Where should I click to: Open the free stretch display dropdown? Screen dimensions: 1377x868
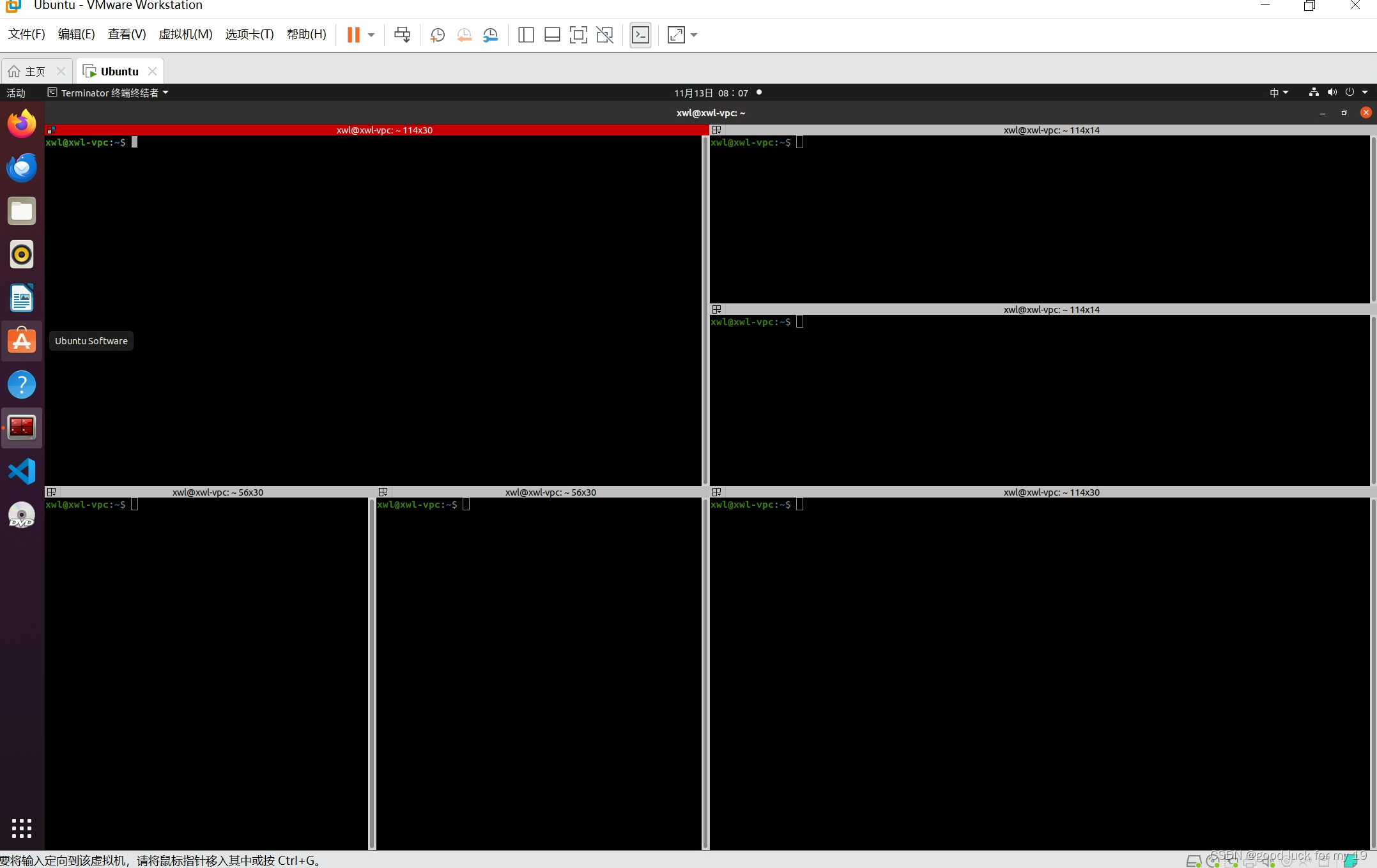(x=694, y=35)
